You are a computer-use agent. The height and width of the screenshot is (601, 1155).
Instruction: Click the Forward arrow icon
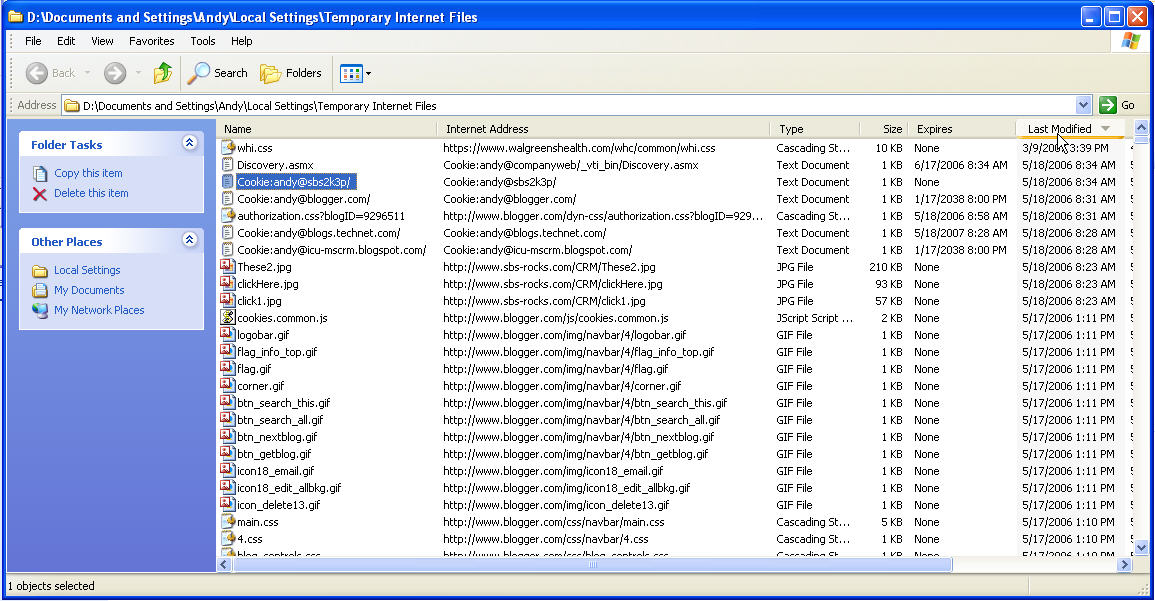point(115,73)
